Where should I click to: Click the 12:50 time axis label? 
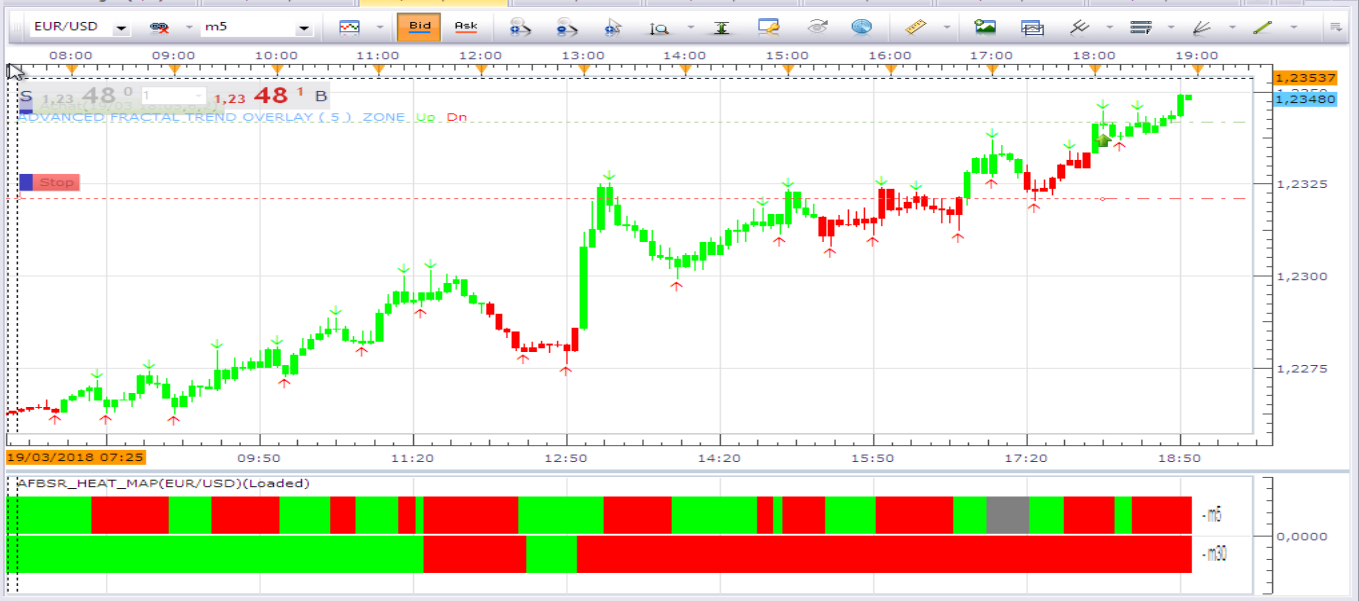[566, 457]
